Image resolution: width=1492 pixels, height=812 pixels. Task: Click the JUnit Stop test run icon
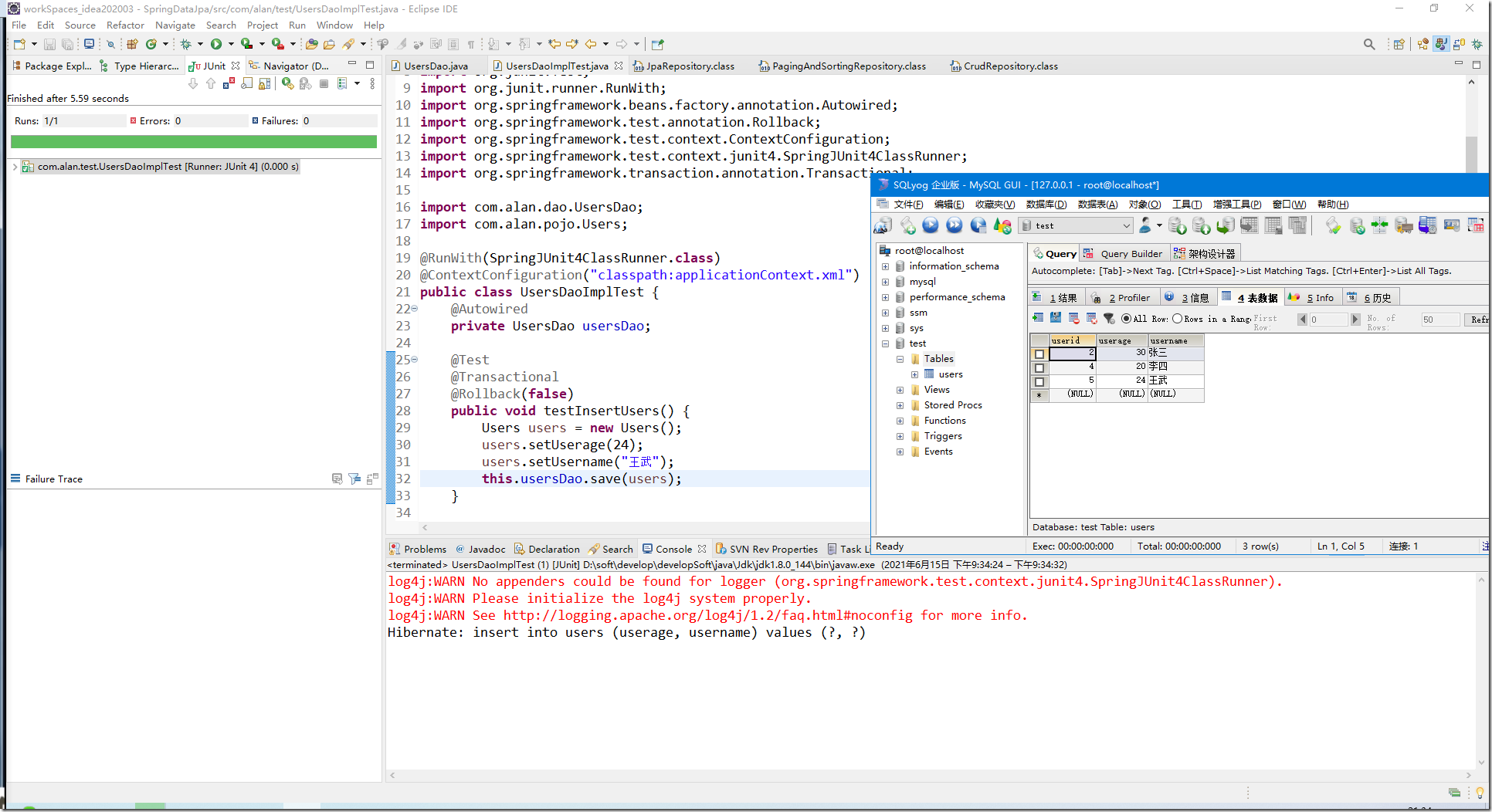coord(324,83)
